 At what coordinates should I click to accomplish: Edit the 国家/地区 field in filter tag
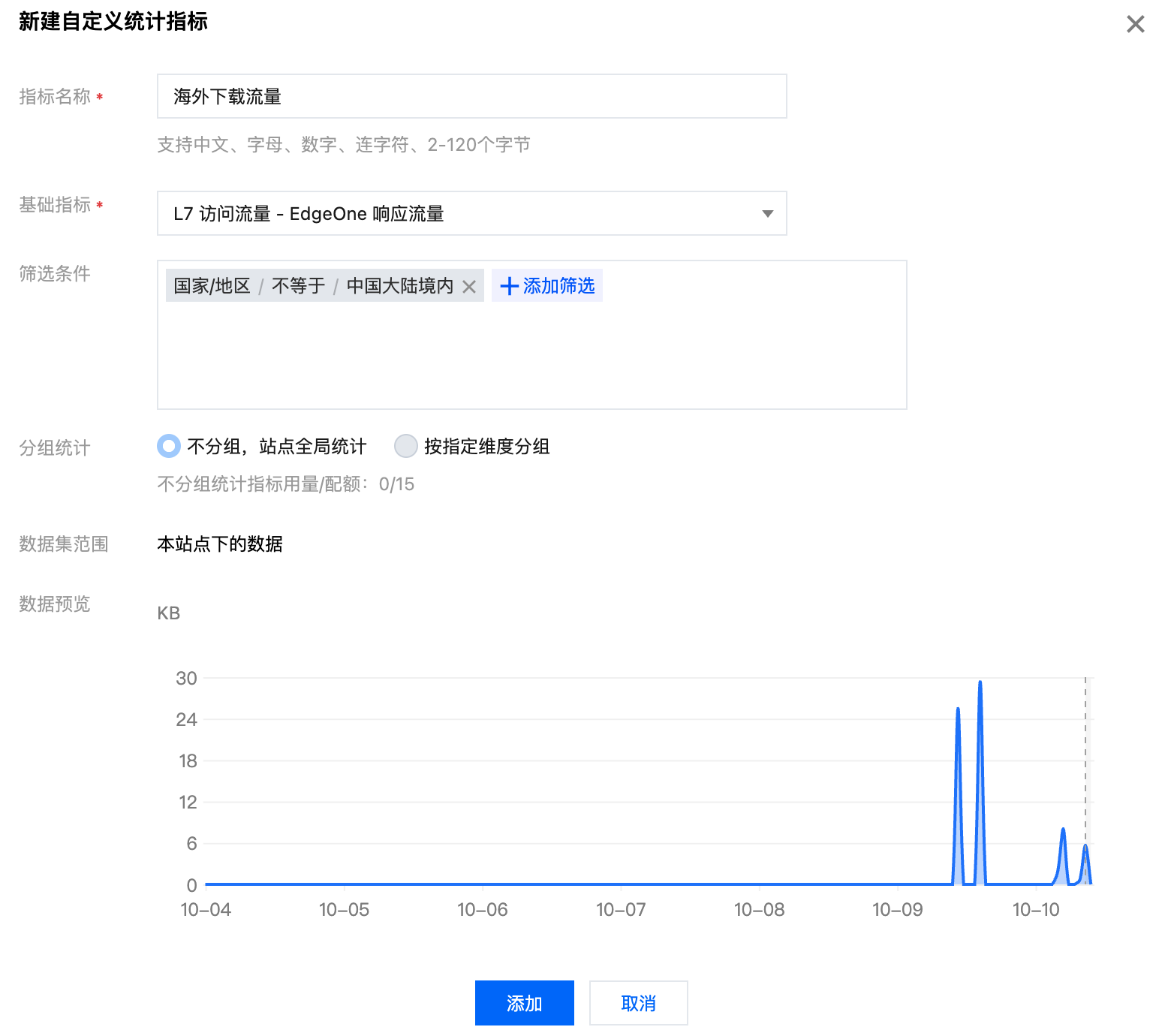212,286
